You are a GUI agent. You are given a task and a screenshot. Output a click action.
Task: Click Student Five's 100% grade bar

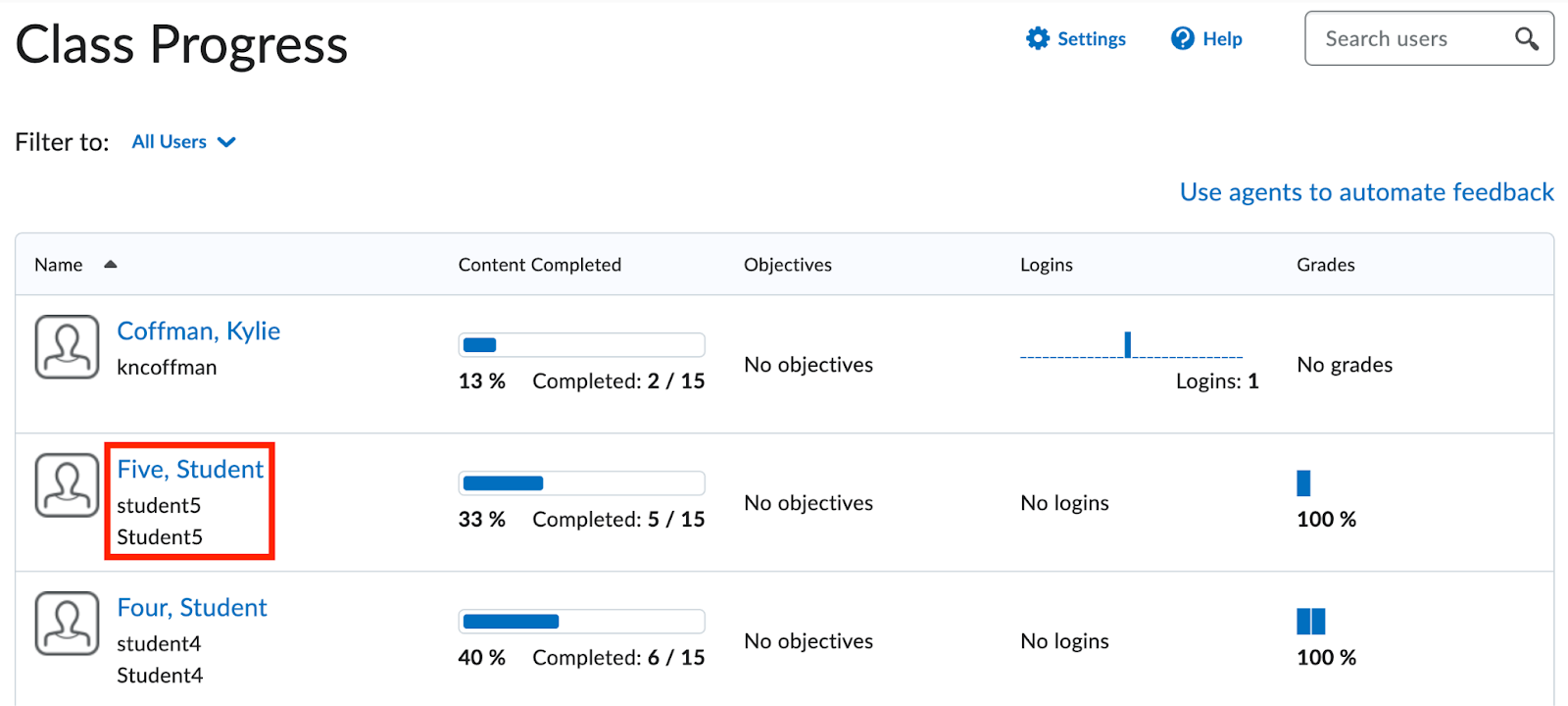(1303, 482)
